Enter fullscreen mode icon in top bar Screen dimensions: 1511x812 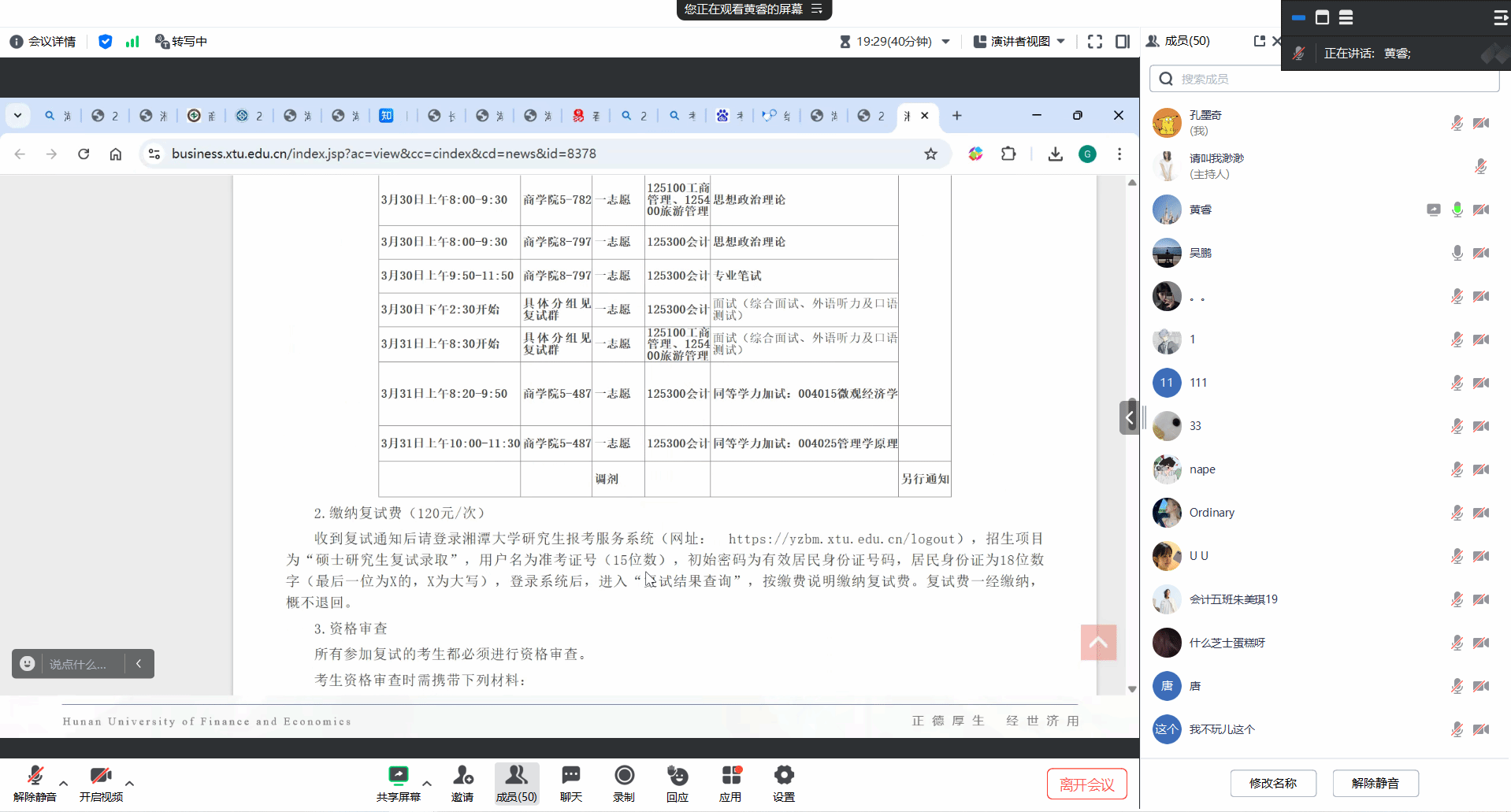click(1094, 42)
